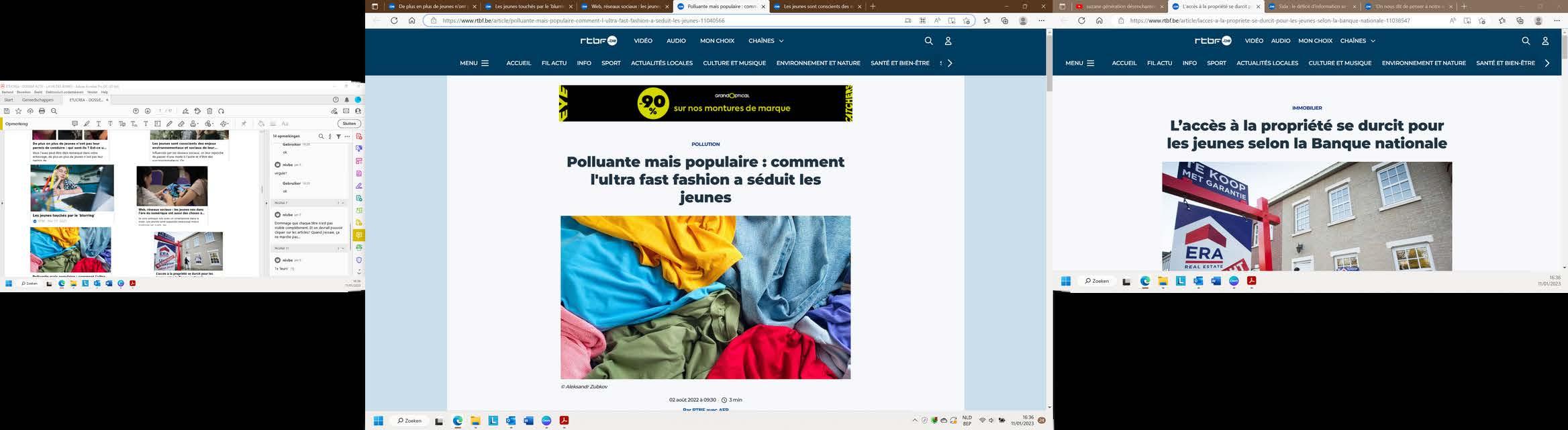Click Sluiten button in Acrobat comment toolbar
The width and height of the screenshot is (1568, 430).
[x=349, y=124]
